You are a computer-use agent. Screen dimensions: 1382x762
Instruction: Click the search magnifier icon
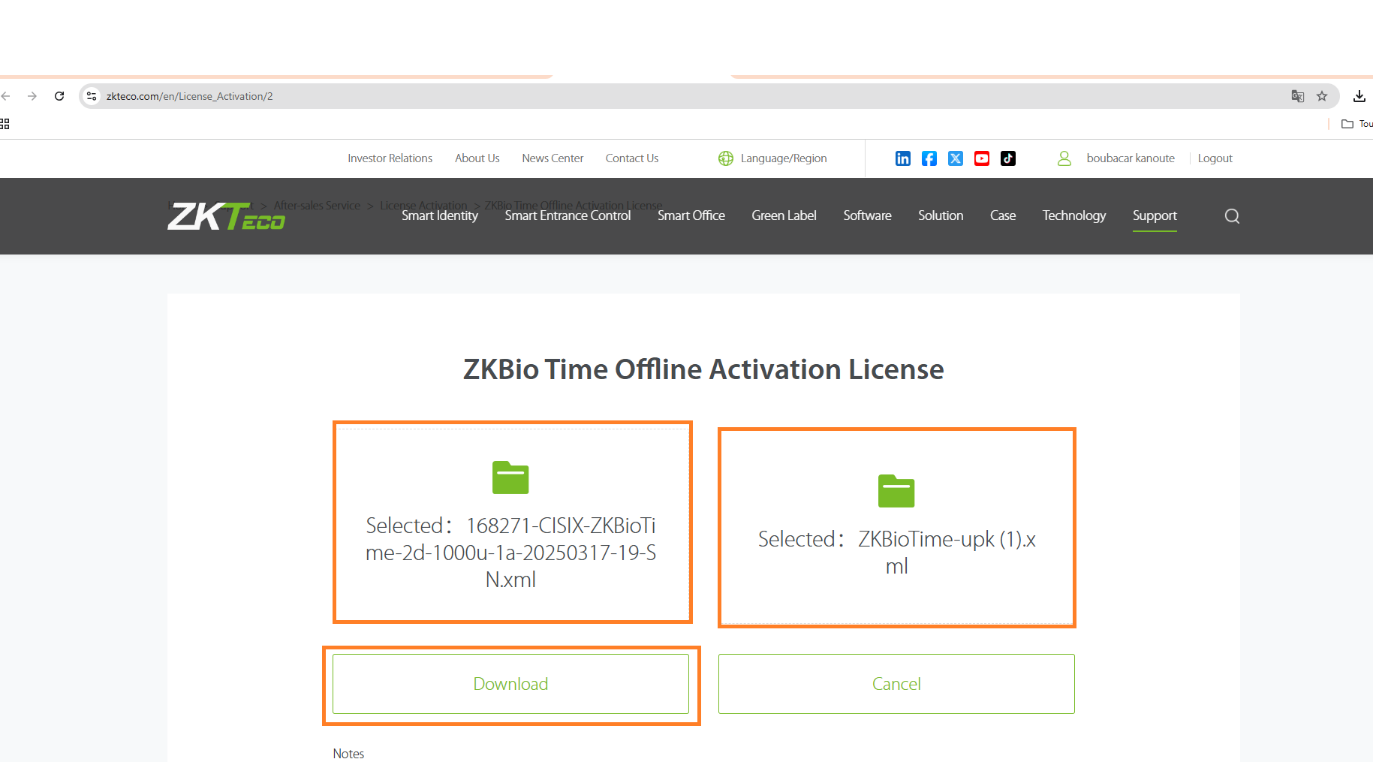1232,216
